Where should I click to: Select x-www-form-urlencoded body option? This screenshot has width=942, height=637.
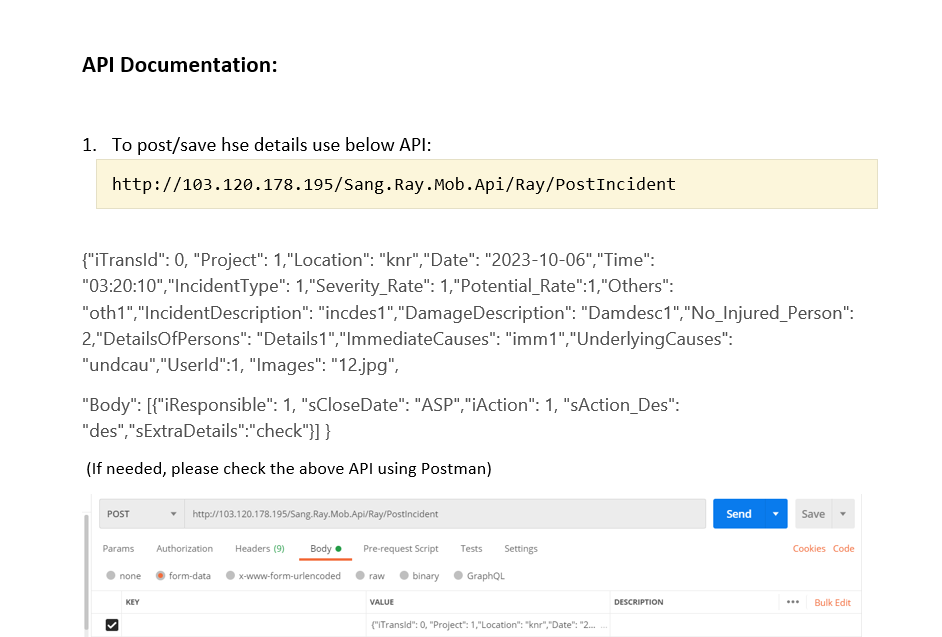pyautogui.click(x=231, y=576)
